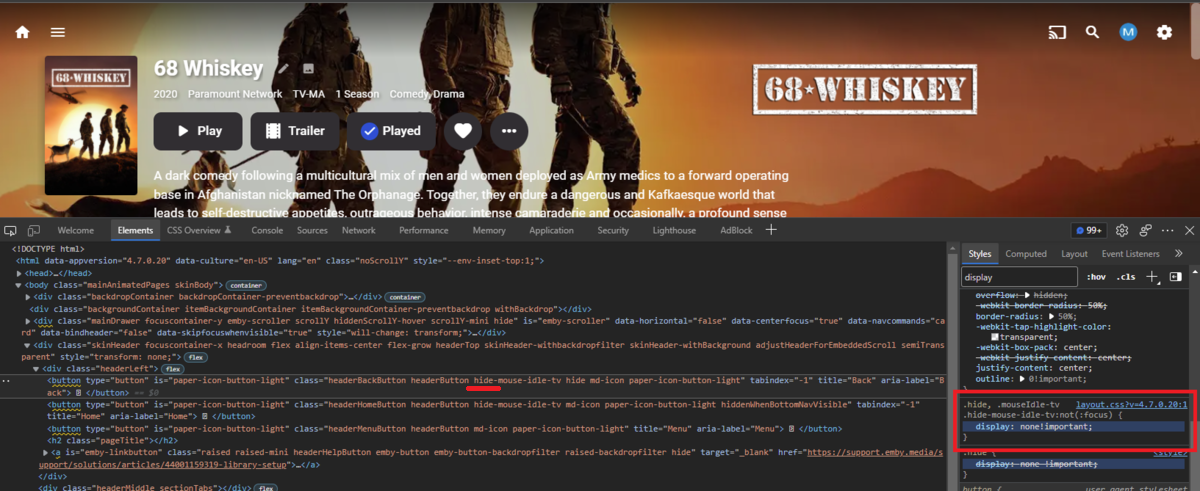Switch to the Computed styles tab
This screenshot has width=1200, height=491.
(1026, 254)
